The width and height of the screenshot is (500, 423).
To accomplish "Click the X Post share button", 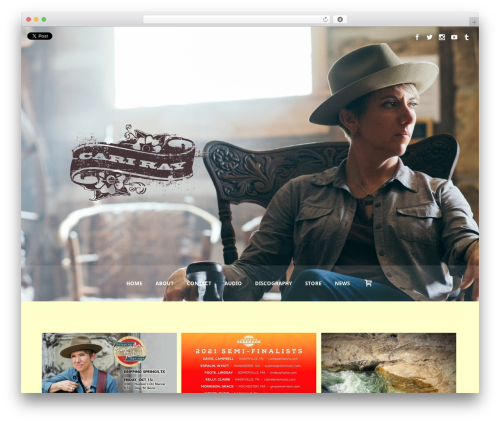I will (x=40, y=36).
